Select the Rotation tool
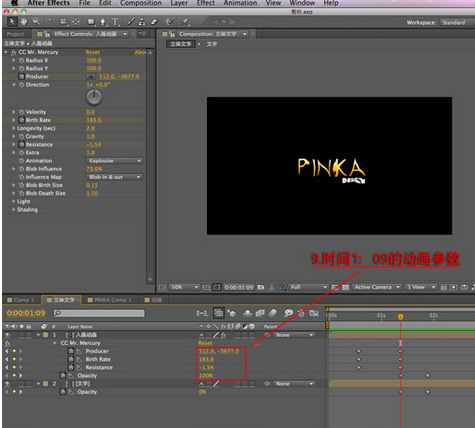This screenshot has width=475, height=428. pos(51,22)
